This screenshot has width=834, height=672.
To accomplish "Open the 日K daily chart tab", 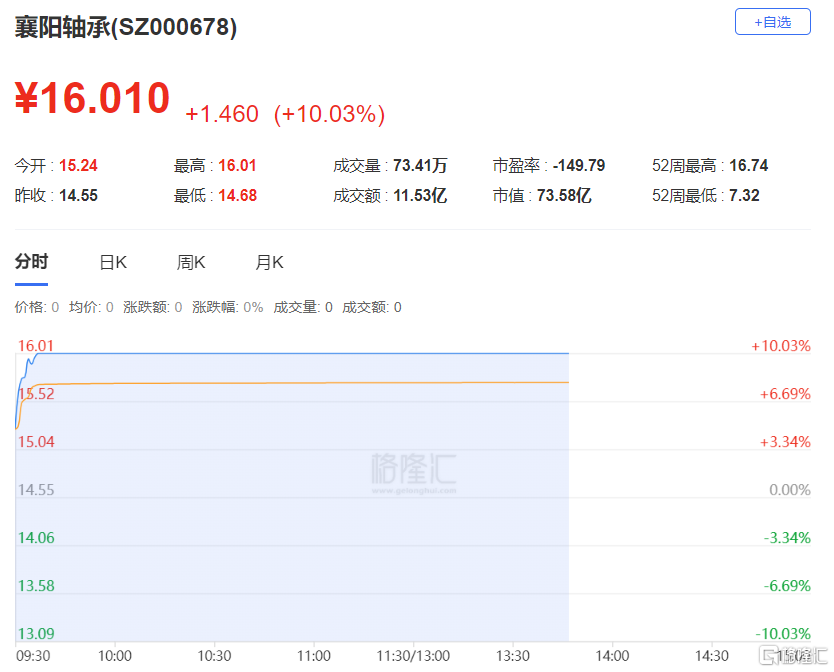I will (x=113, y=262).
